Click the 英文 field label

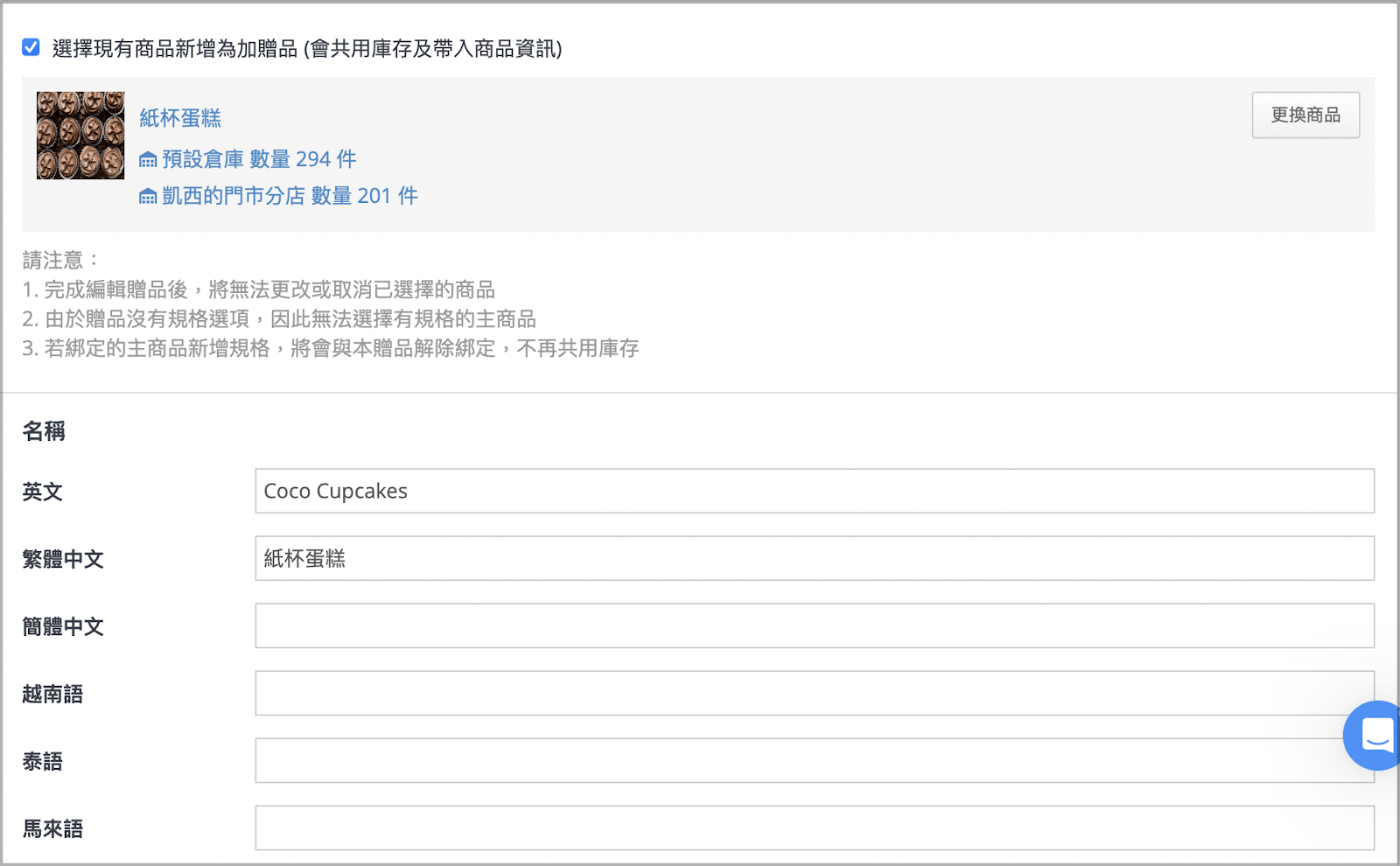click(x=42, y=492)
